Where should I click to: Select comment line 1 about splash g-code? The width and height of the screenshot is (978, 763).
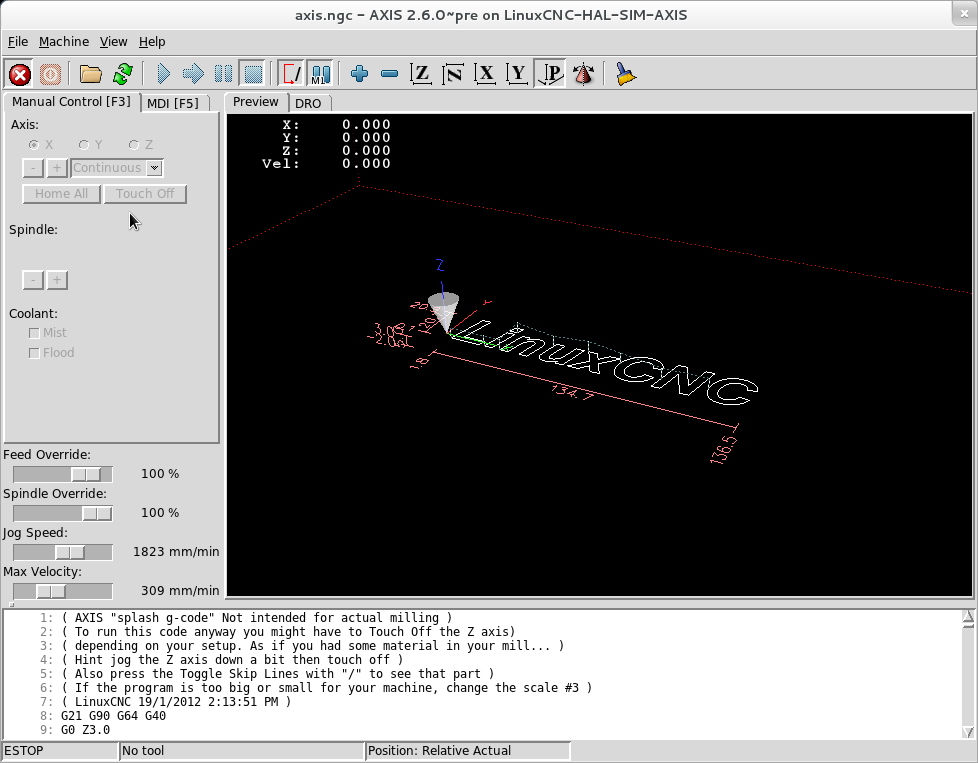[x=256, y=618]
